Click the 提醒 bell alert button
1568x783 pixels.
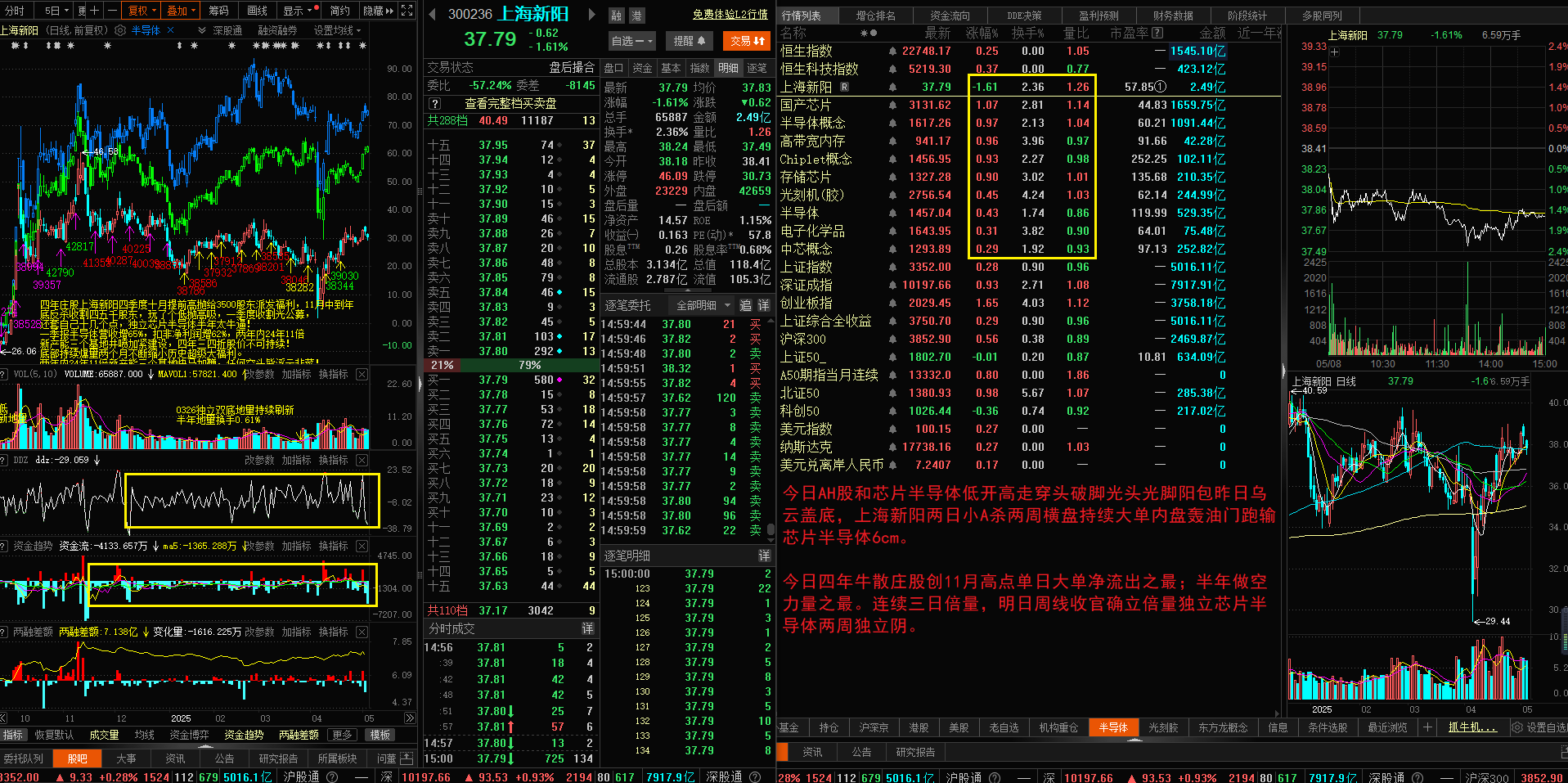[690, 41]
